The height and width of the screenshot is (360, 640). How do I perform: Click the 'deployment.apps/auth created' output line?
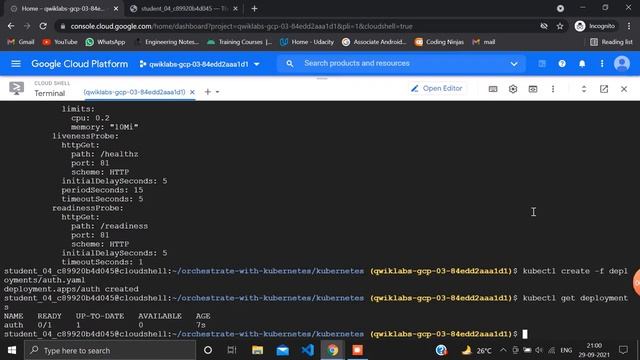coord(71,289)
